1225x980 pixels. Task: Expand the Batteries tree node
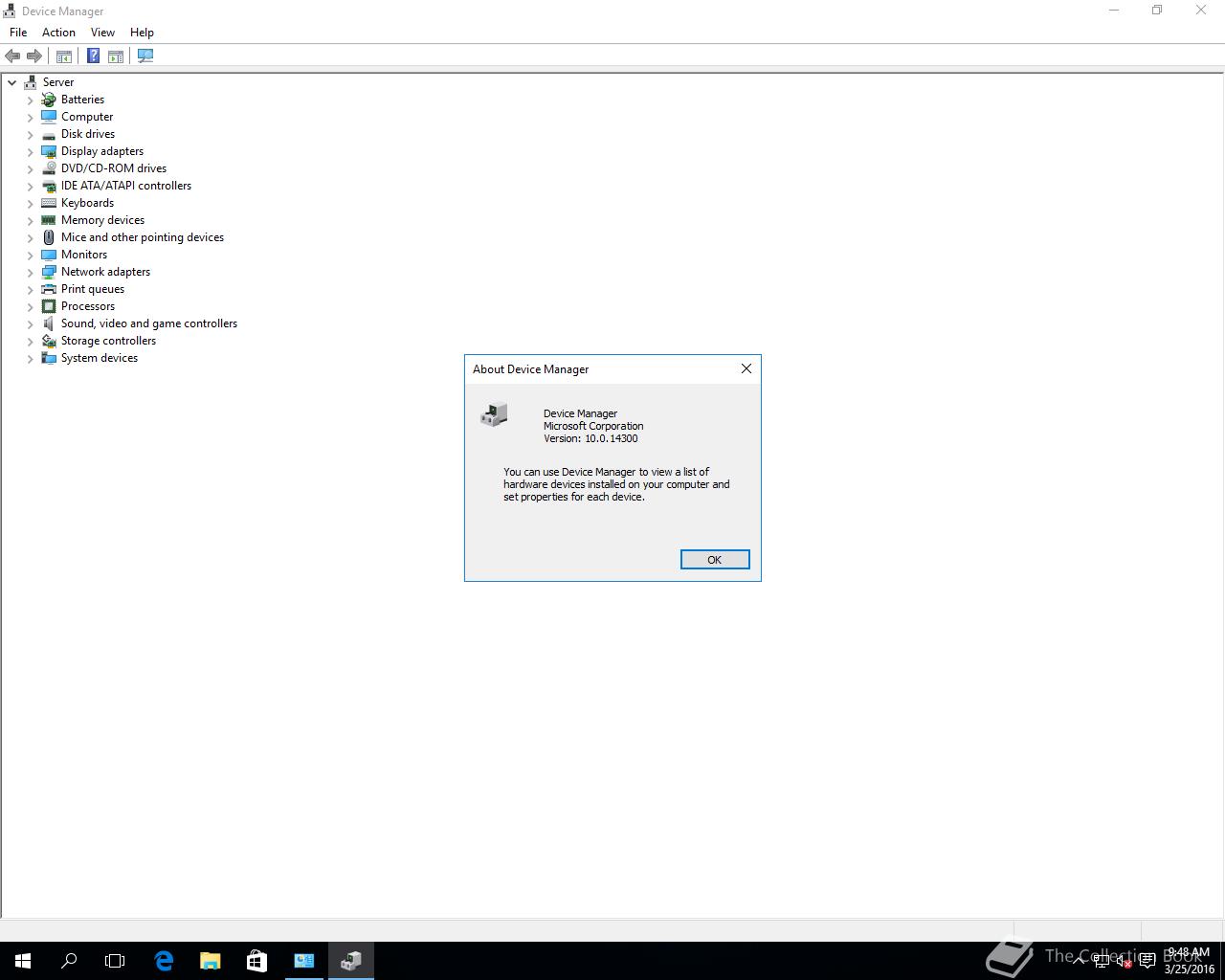pyautogui.click(x=31, y=100)
